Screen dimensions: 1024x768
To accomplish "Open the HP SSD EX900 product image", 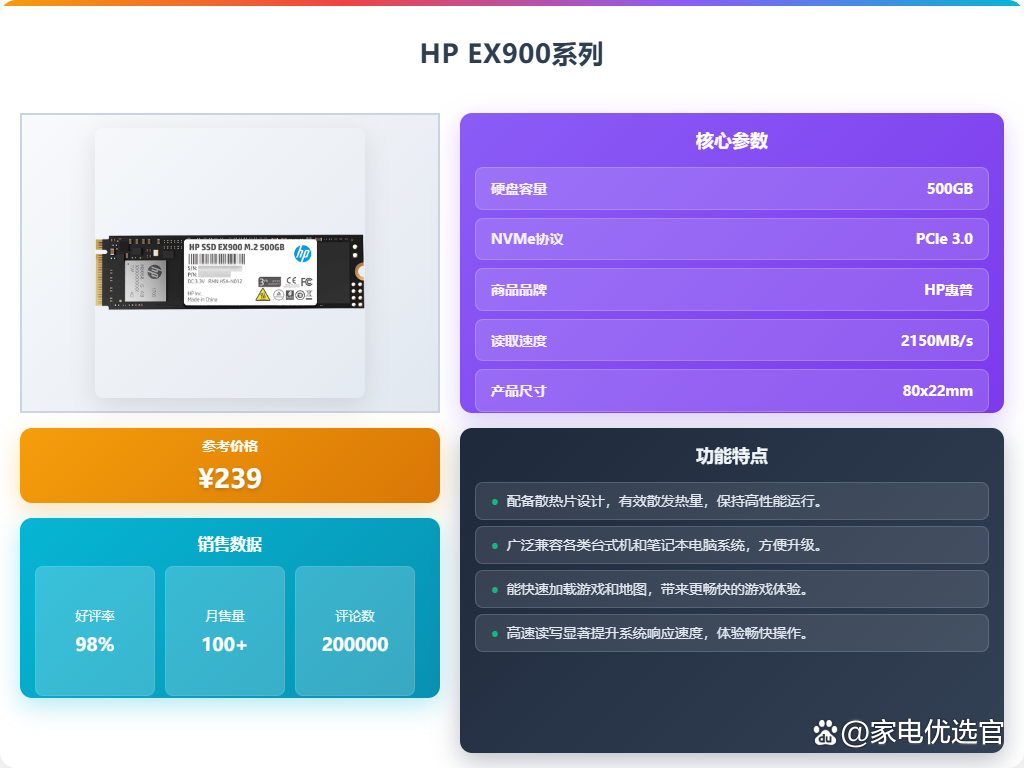I will pos(230,263).
